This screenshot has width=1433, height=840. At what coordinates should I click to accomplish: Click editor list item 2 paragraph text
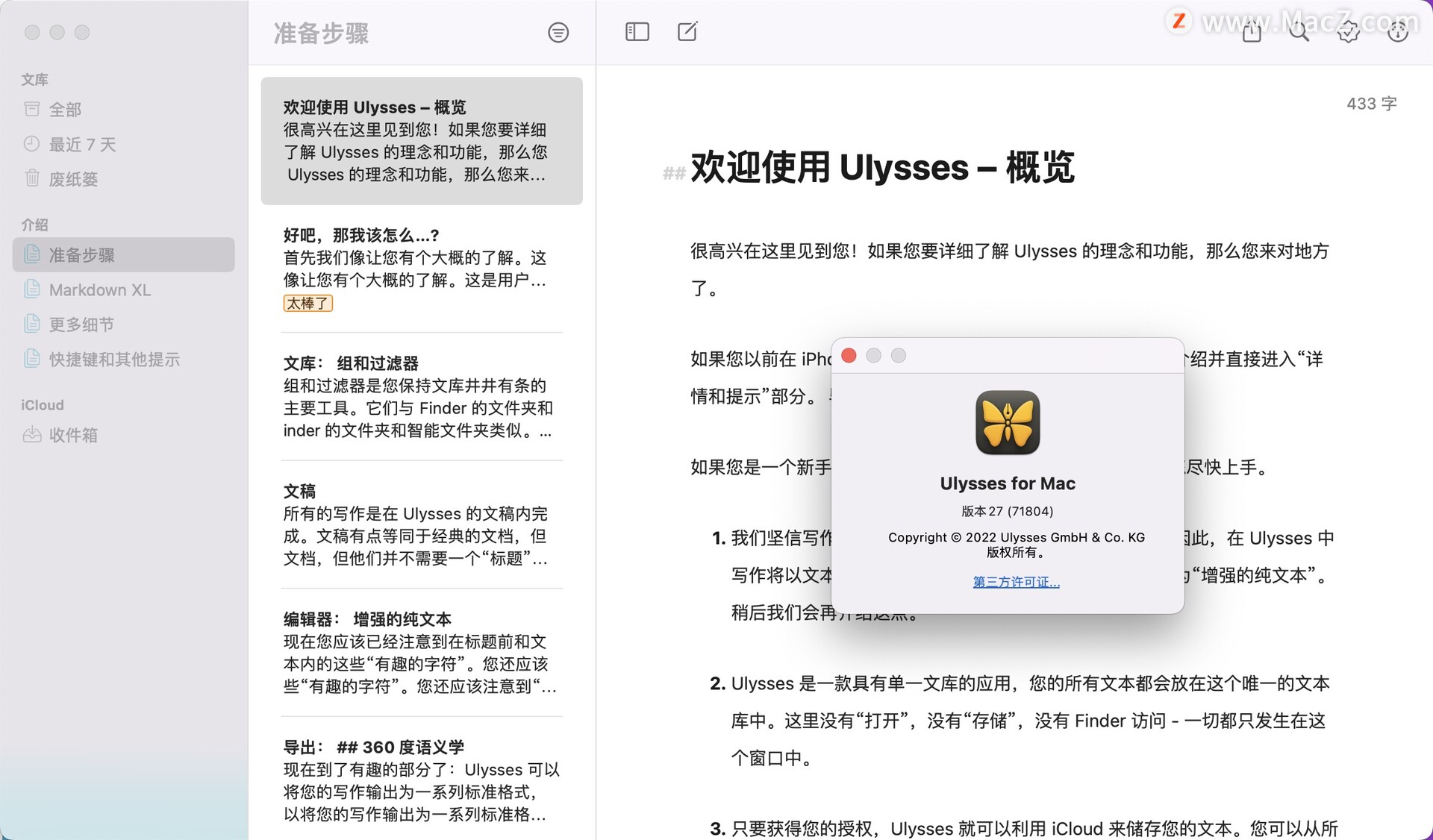(1030, 721)
